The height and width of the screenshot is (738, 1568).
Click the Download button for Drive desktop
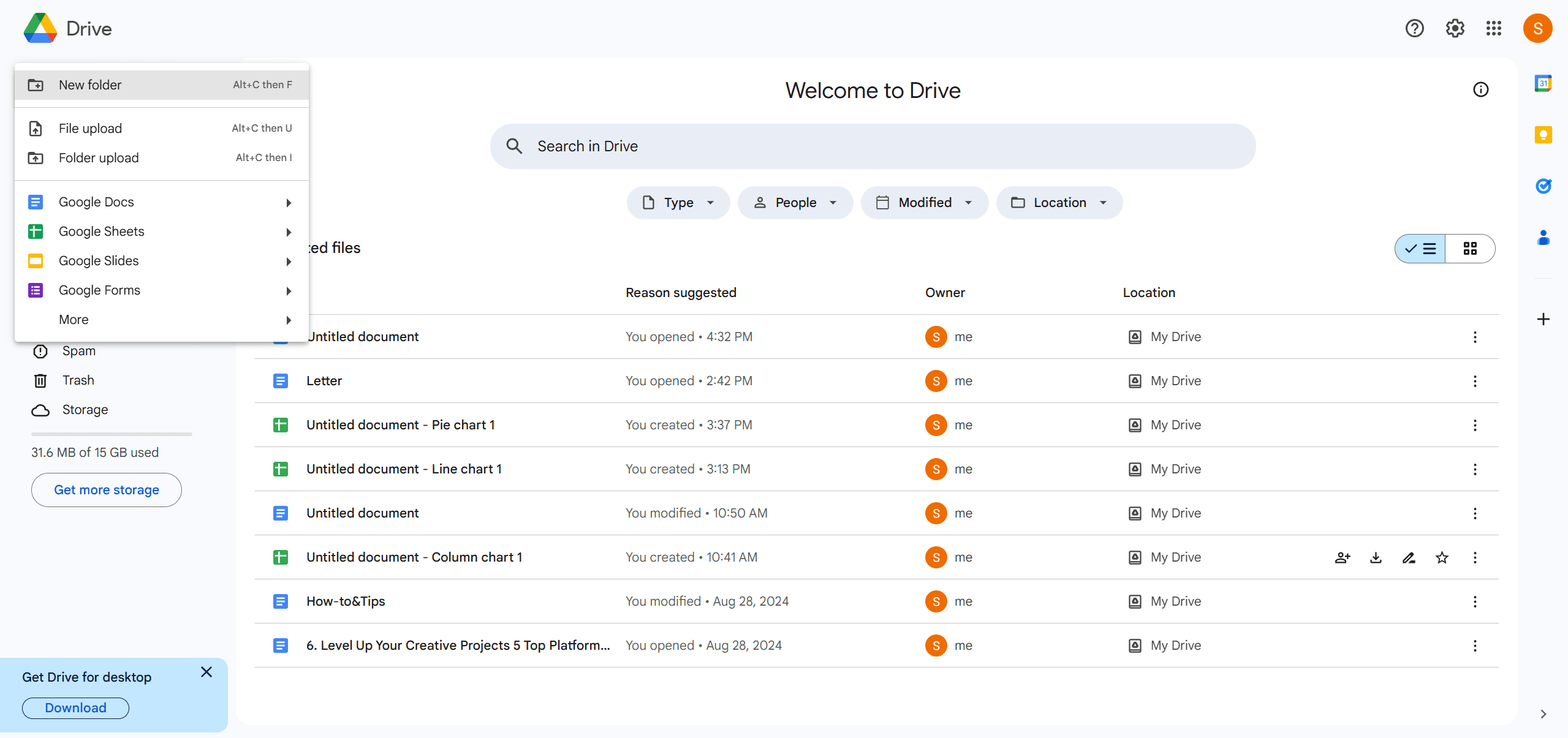pos(76,708)
